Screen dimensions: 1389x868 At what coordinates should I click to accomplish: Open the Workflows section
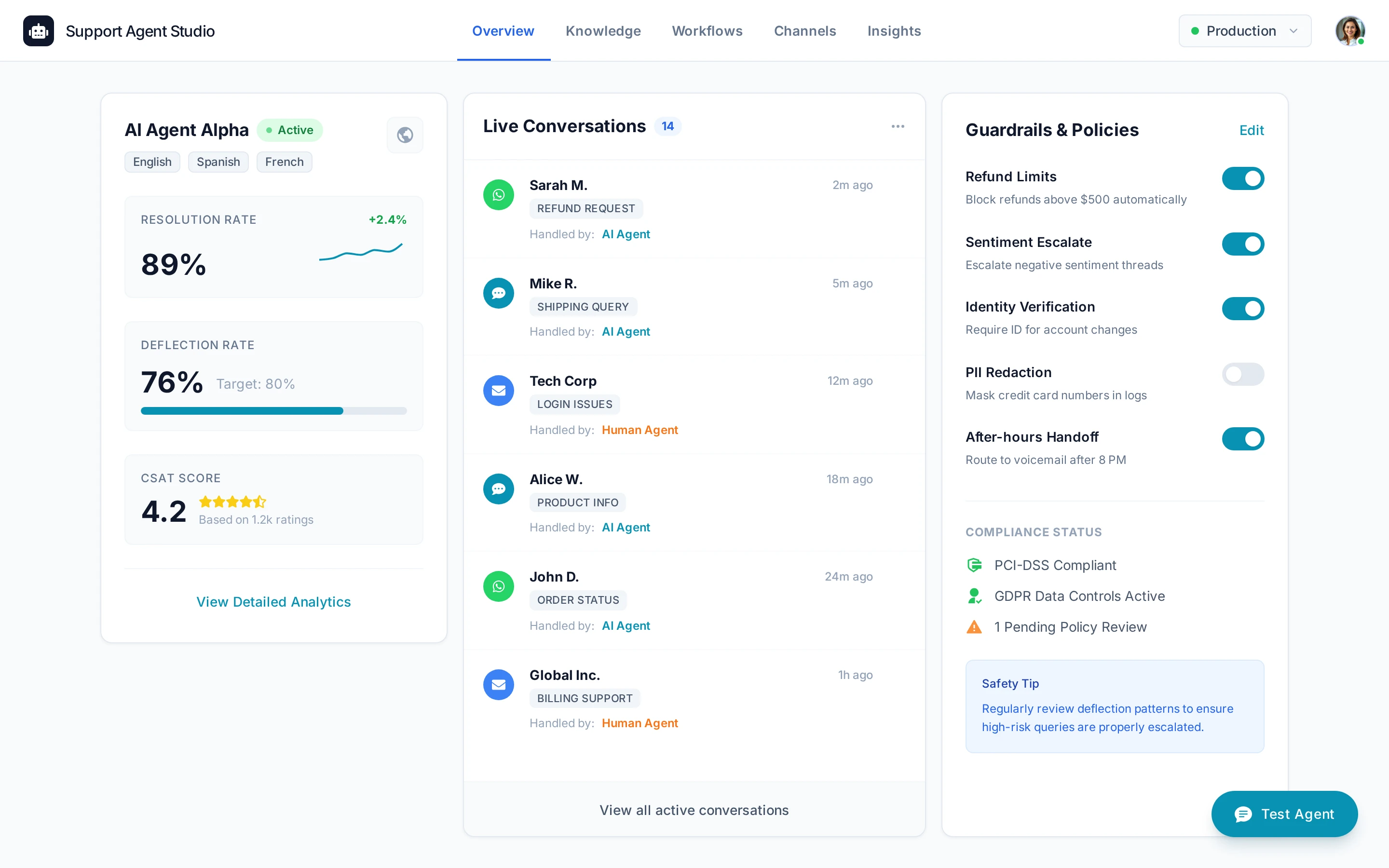[x=707, y=31]
